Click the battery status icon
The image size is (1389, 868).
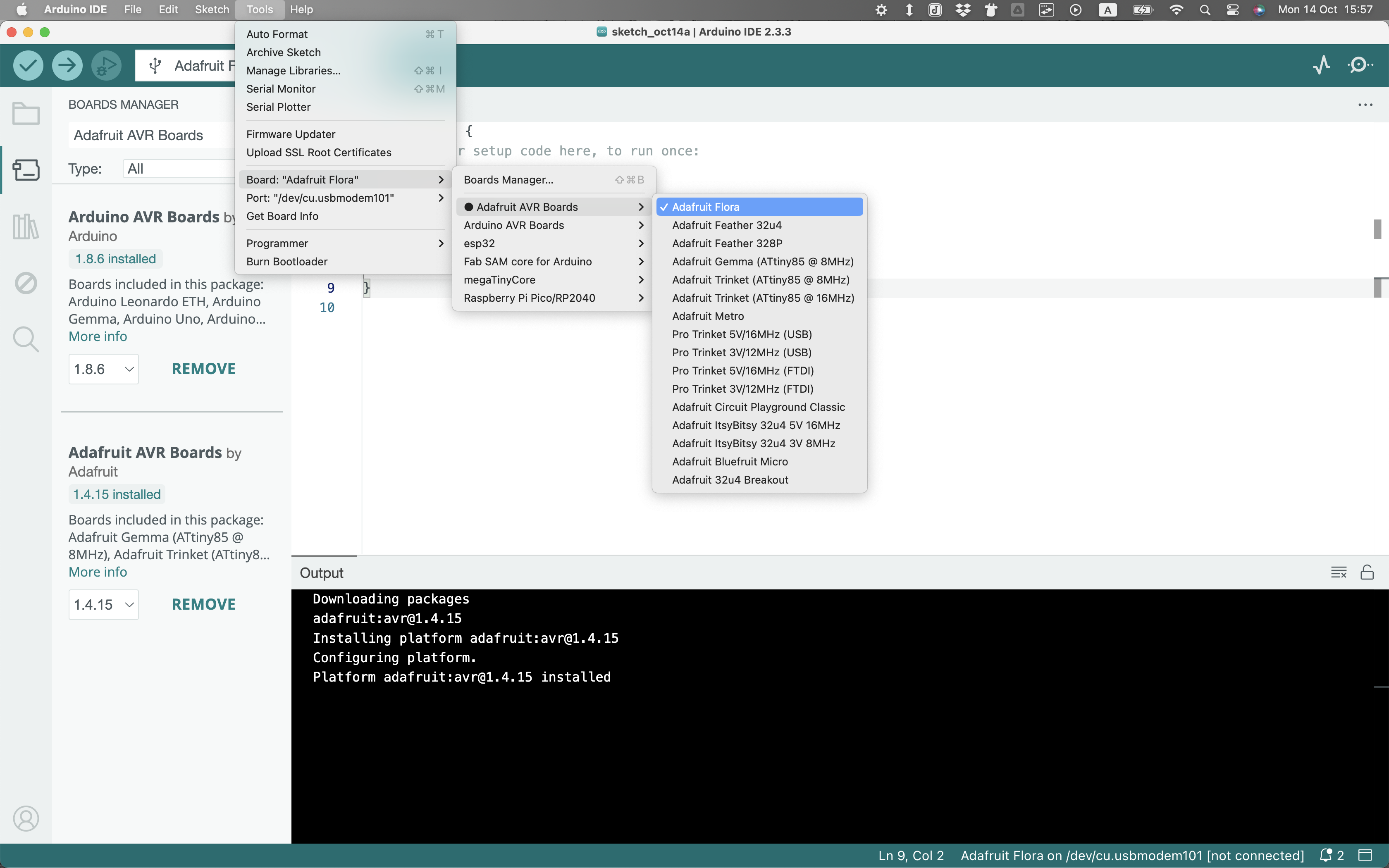point(1142,10)
